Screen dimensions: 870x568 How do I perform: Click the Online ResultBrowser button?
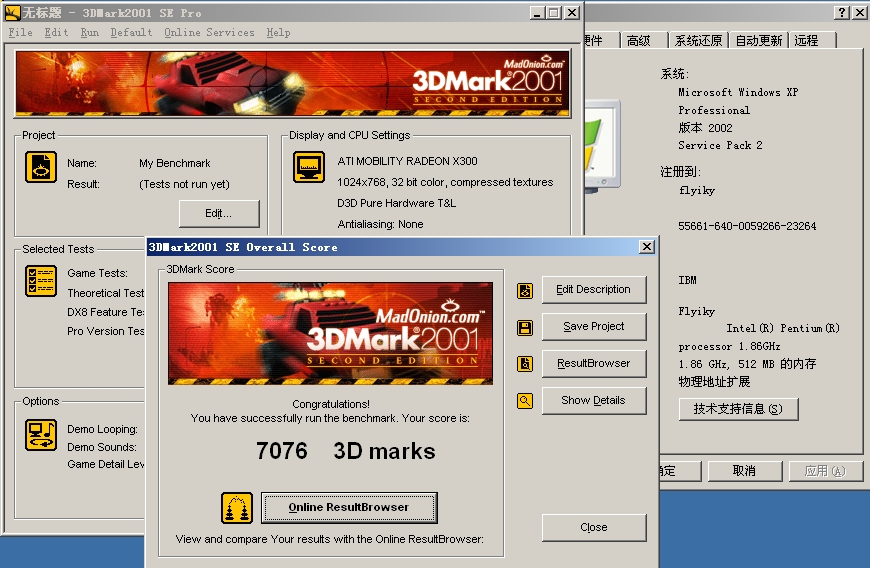click(349, 508)
